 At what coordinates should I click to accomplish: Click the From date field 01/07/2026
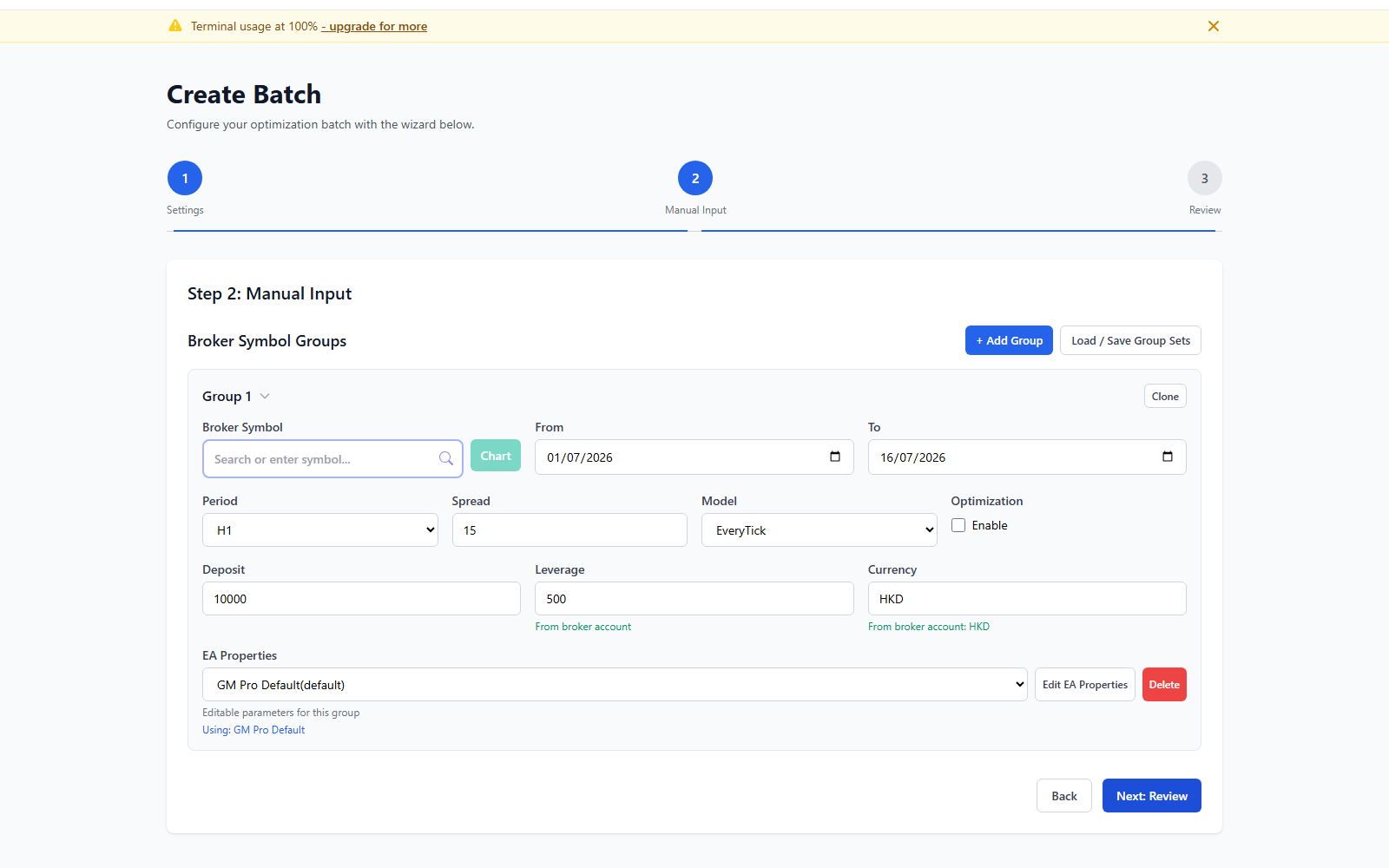tap(694, 457)
